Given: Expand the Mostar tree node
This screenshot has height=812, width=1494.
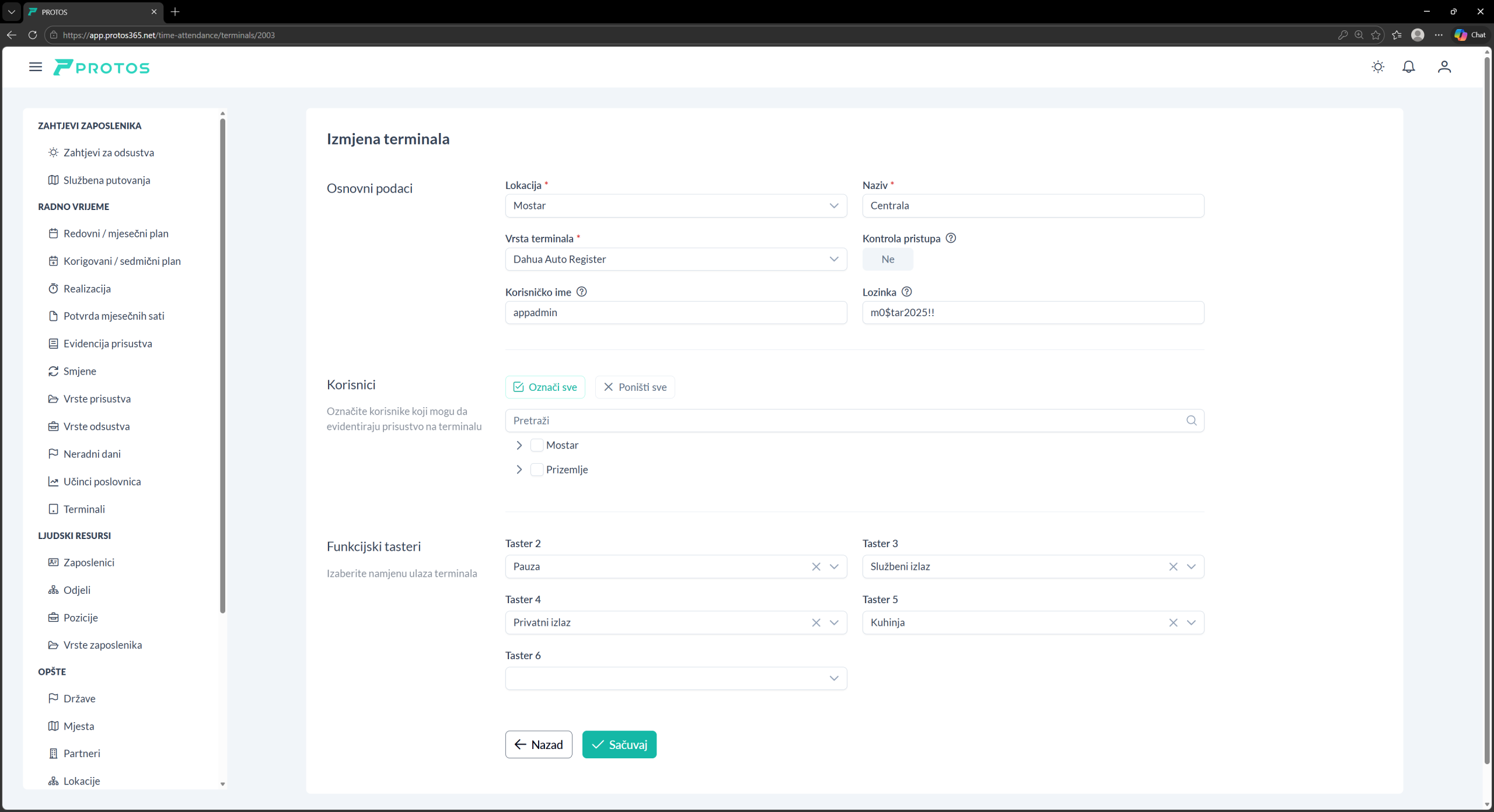Looking at the screenshot, I should point(519,445).
